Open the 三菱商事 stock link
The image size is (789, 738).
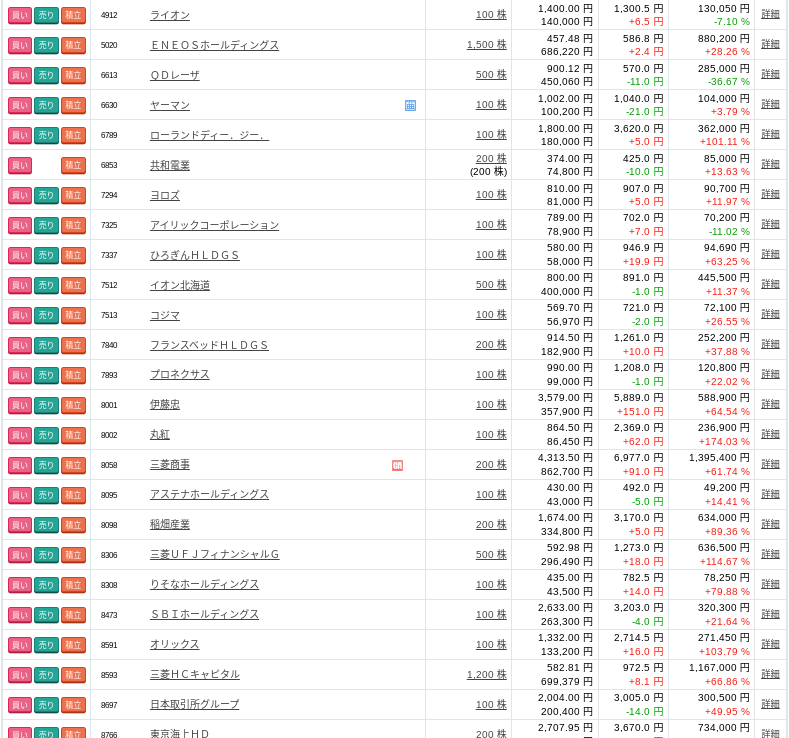pyautogui.click(x=170, y=465)
